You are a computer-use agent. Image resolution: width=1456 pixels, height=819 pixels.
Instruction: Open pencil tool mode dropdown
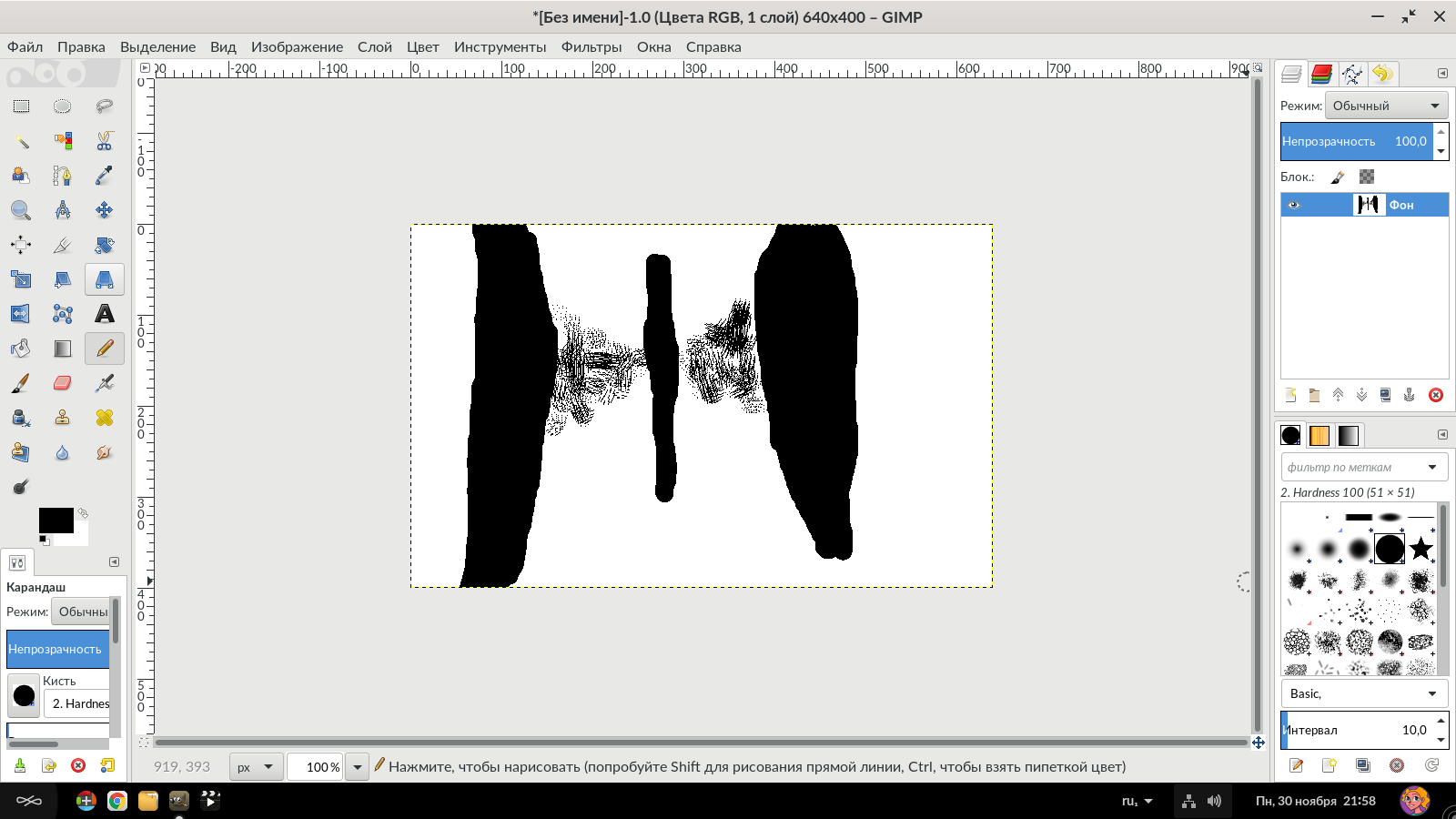(80, 612)
